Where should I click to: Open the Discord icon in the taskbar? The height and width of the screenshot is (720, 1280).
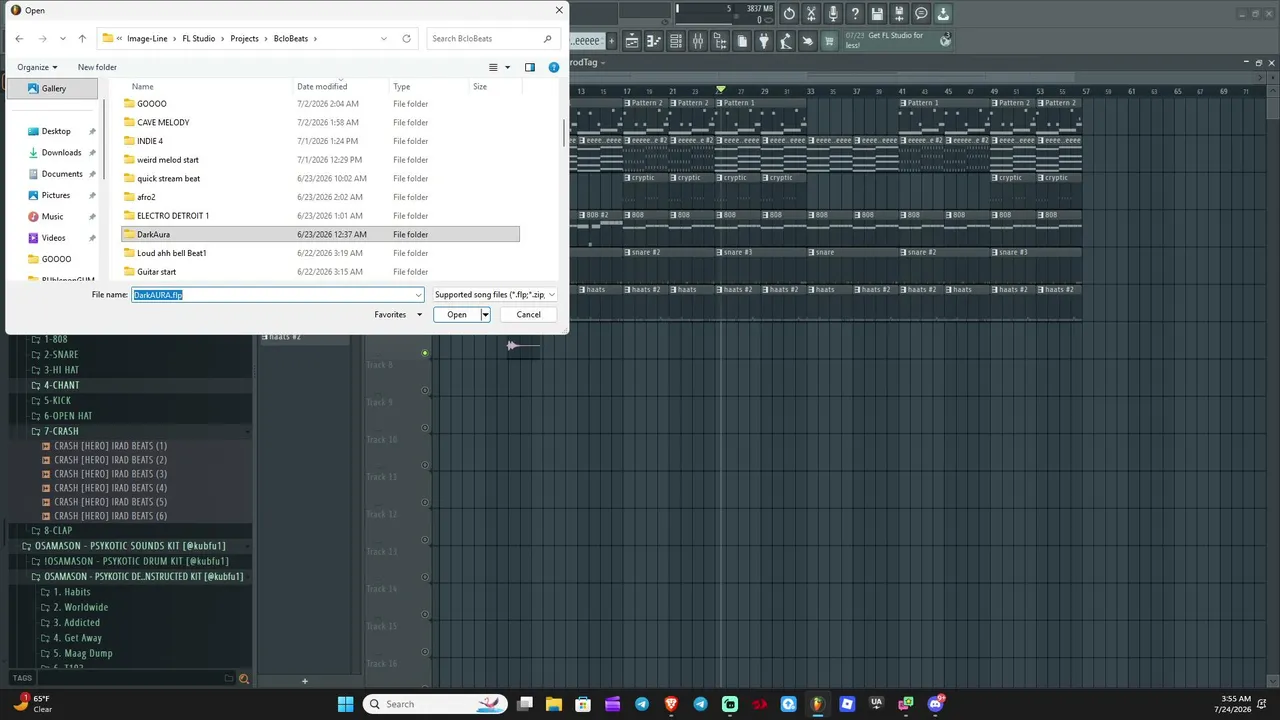(936, 704)
